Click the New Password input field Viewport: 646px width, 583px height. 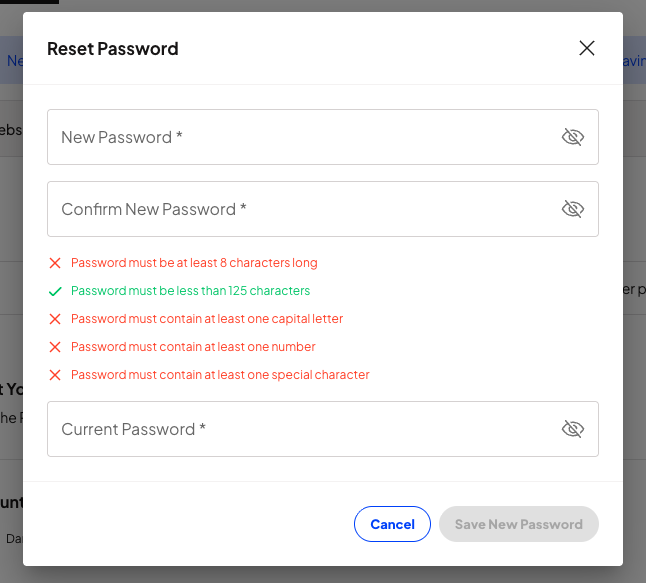(x=300, y=137)
